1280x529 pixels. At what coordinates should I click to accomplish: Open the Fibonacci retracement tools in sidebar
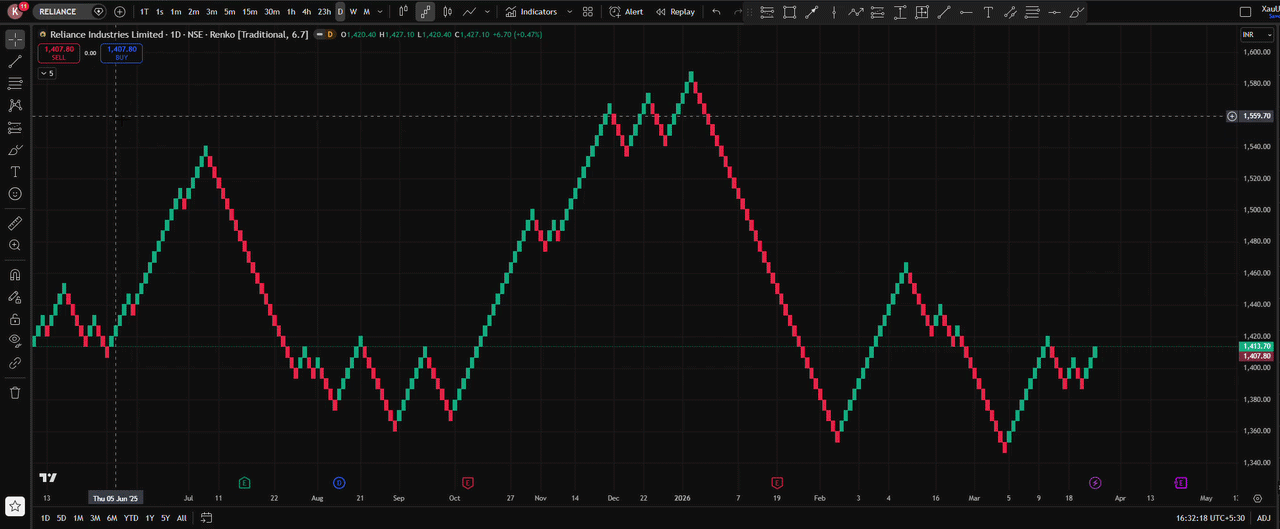15,84
